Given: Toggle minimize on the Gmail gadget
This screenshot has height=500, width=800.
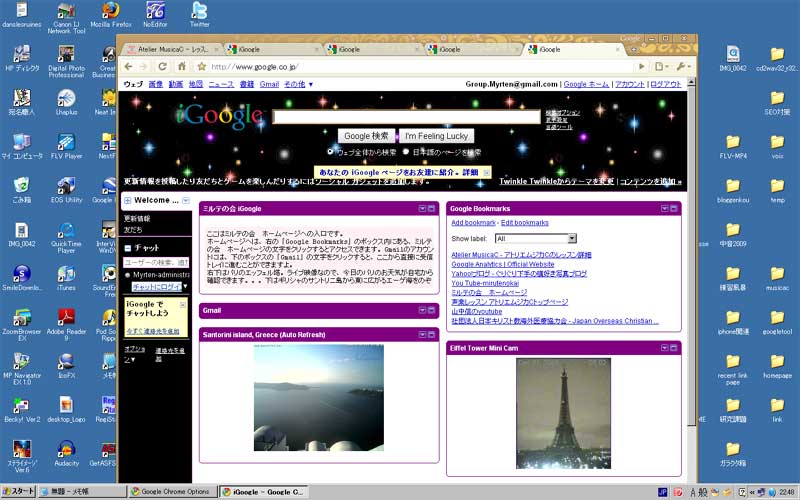Looking at the screenshot, I should (x=432, y=310).
